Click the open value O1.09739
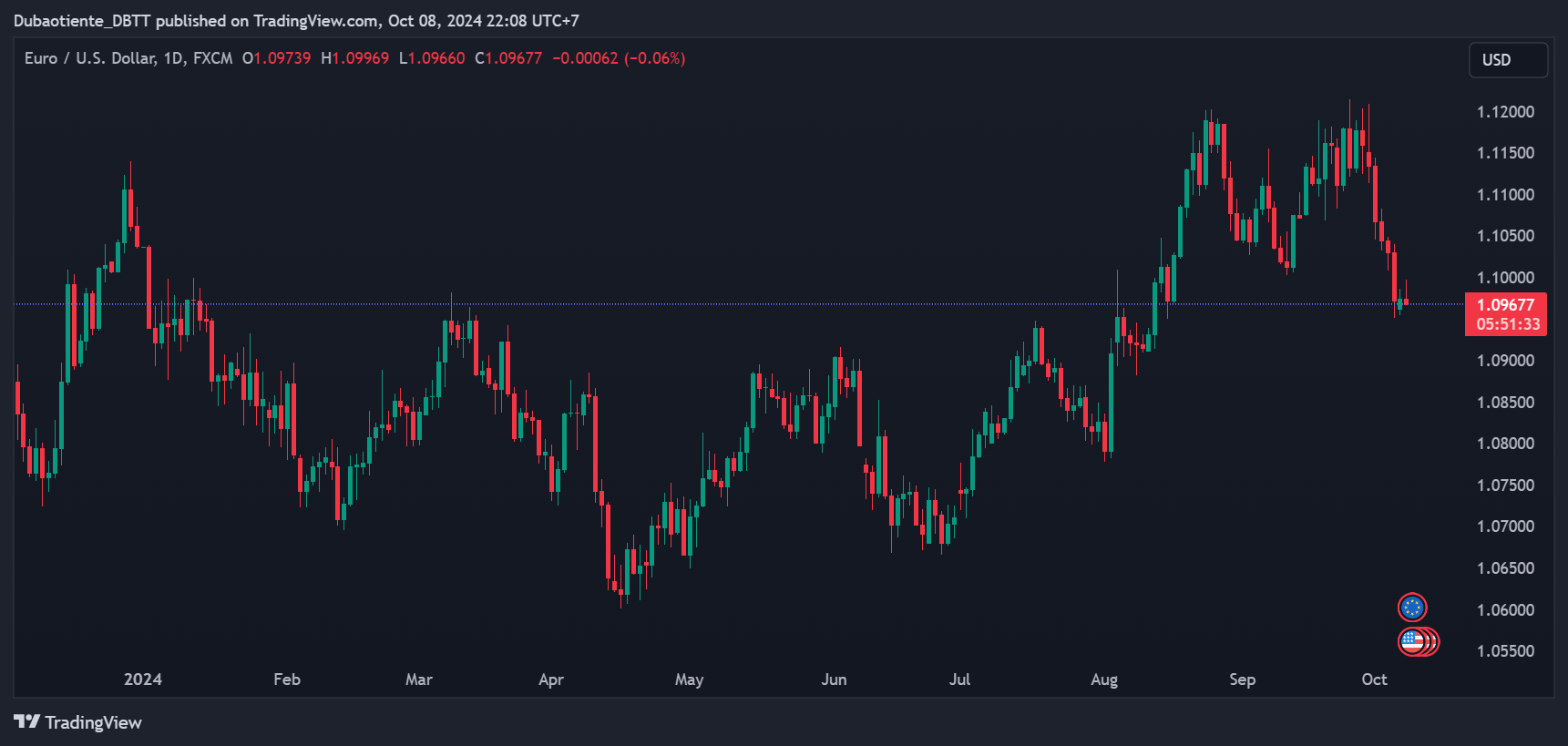Screen dimensions: 1568x746 [x=276, y=58]
